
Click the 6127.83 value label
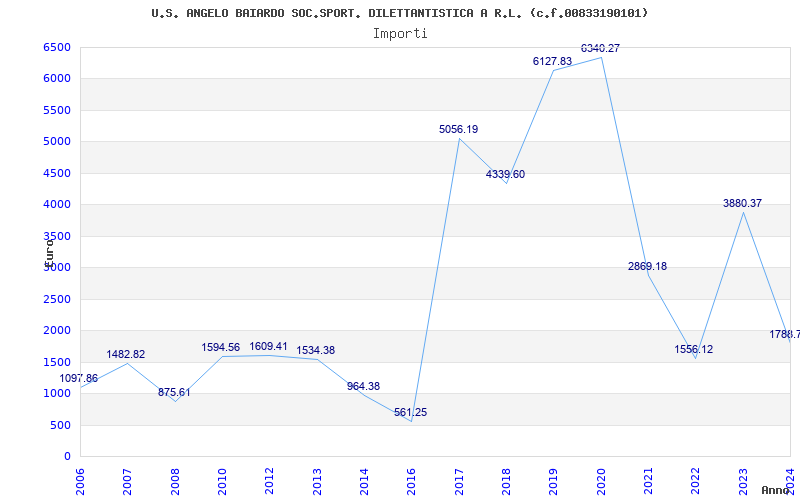click(552, 61)
